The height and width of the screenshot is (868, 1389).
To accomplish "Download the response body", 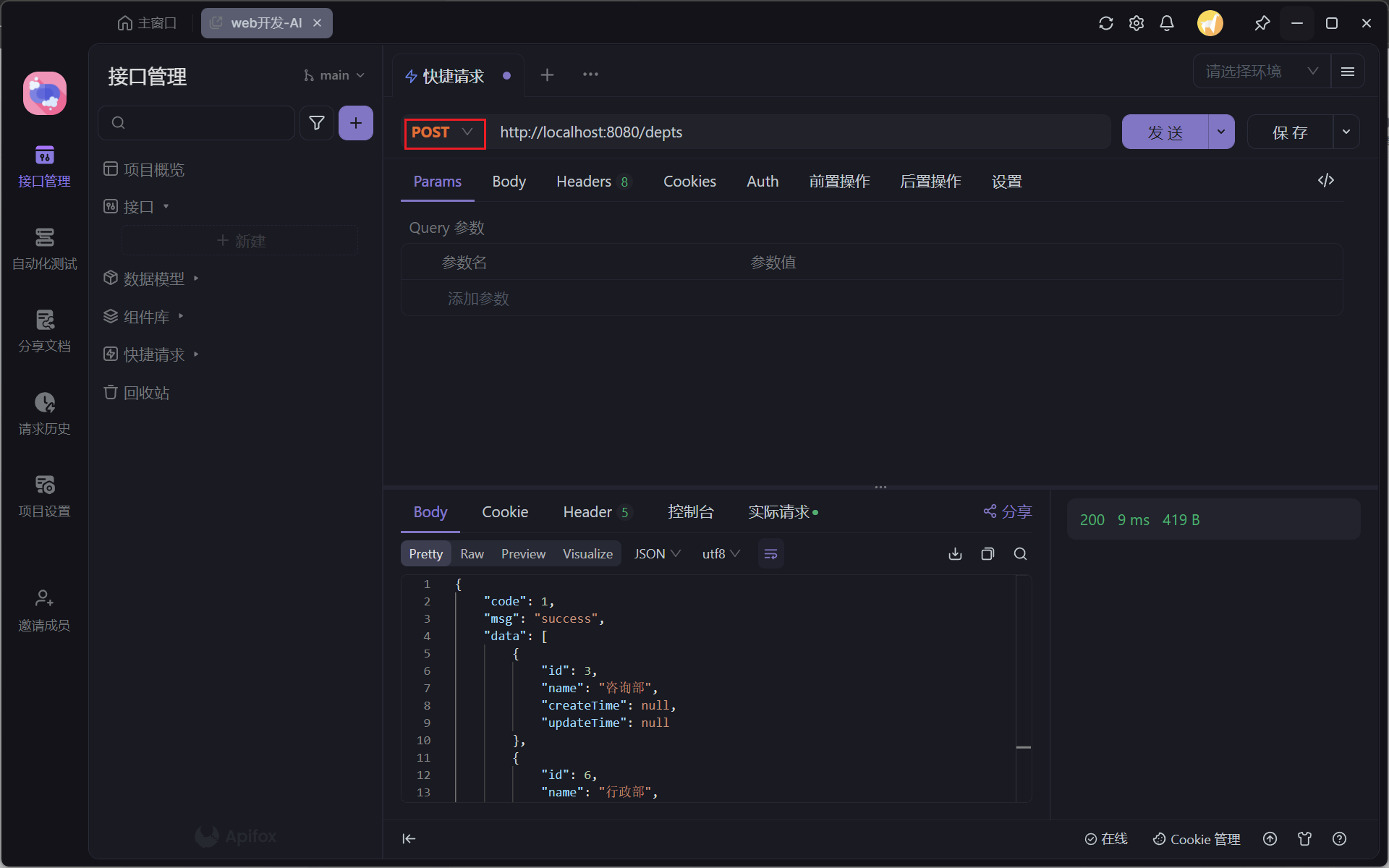I will click(955, 554).
